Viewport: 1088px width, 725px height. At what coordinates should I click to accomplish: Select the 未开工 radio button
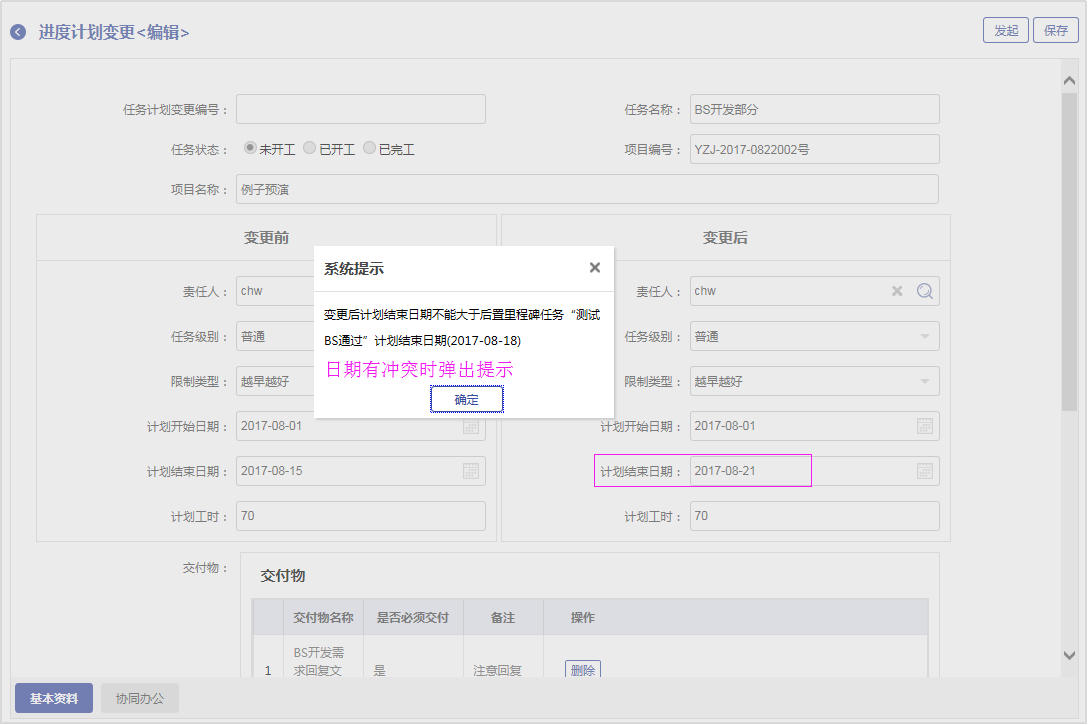coord(250,148)
